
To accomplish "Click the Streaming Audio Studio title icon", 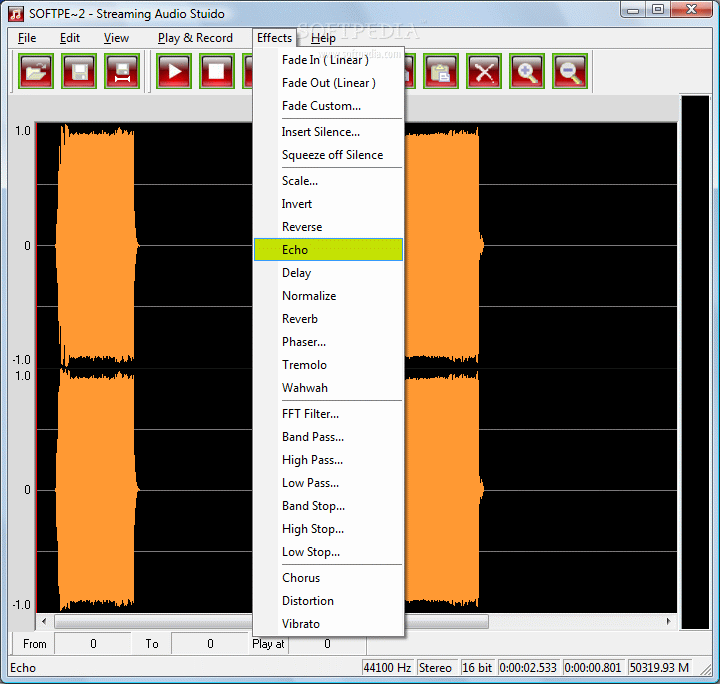I will [16, 14].
